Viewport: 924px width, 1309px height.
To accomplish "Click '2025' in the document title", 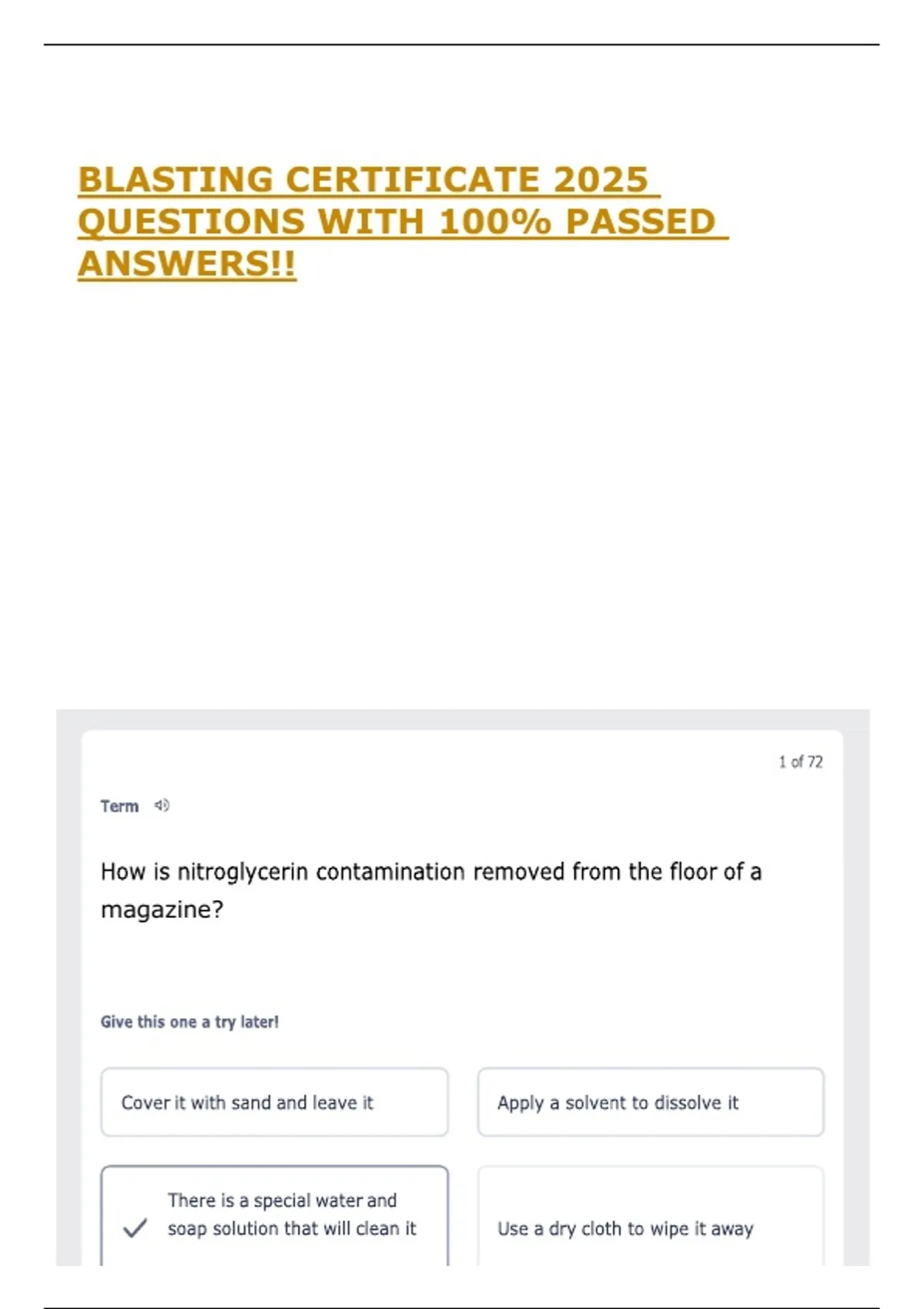I will pos(601,180).
